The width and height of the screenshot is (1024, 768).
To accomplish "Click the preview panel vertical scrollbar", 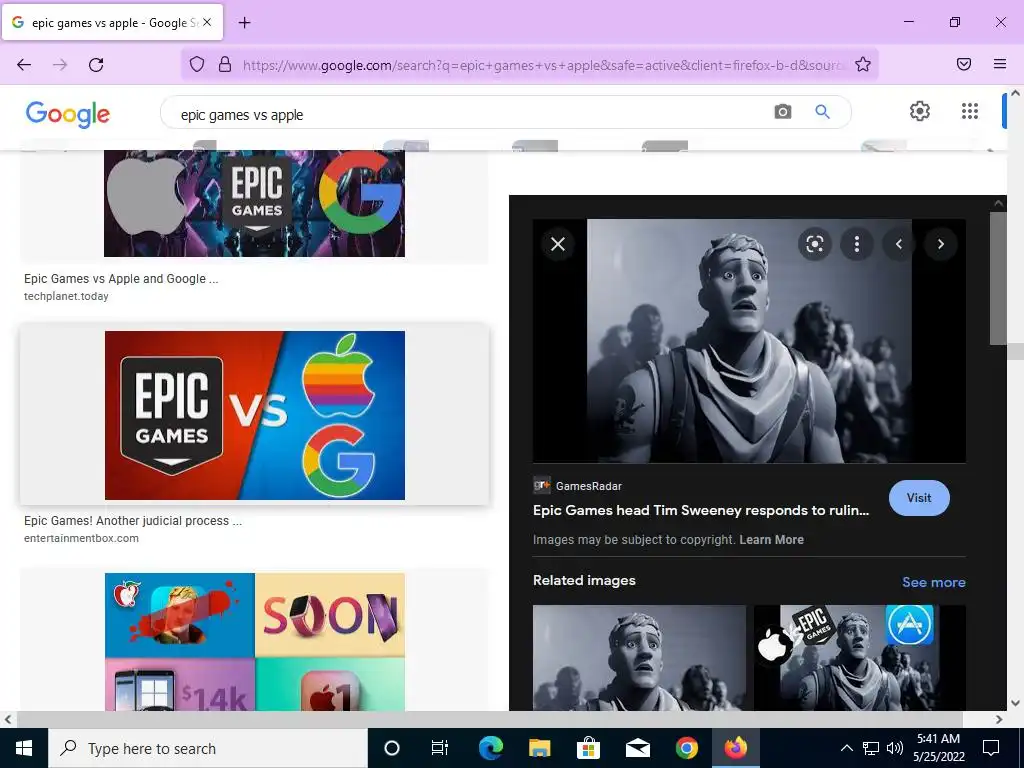I will click(x=998, y=278).
